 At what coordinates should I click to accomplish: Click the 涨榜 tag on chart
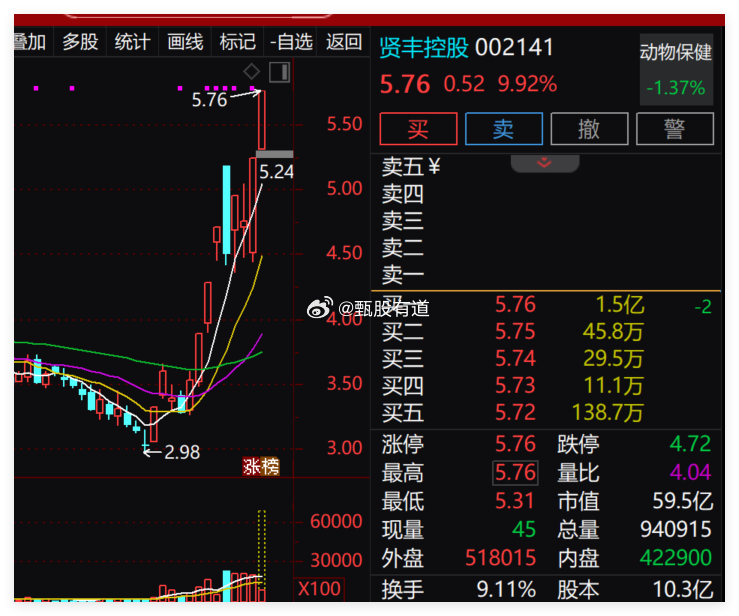(x=261, y=467)
